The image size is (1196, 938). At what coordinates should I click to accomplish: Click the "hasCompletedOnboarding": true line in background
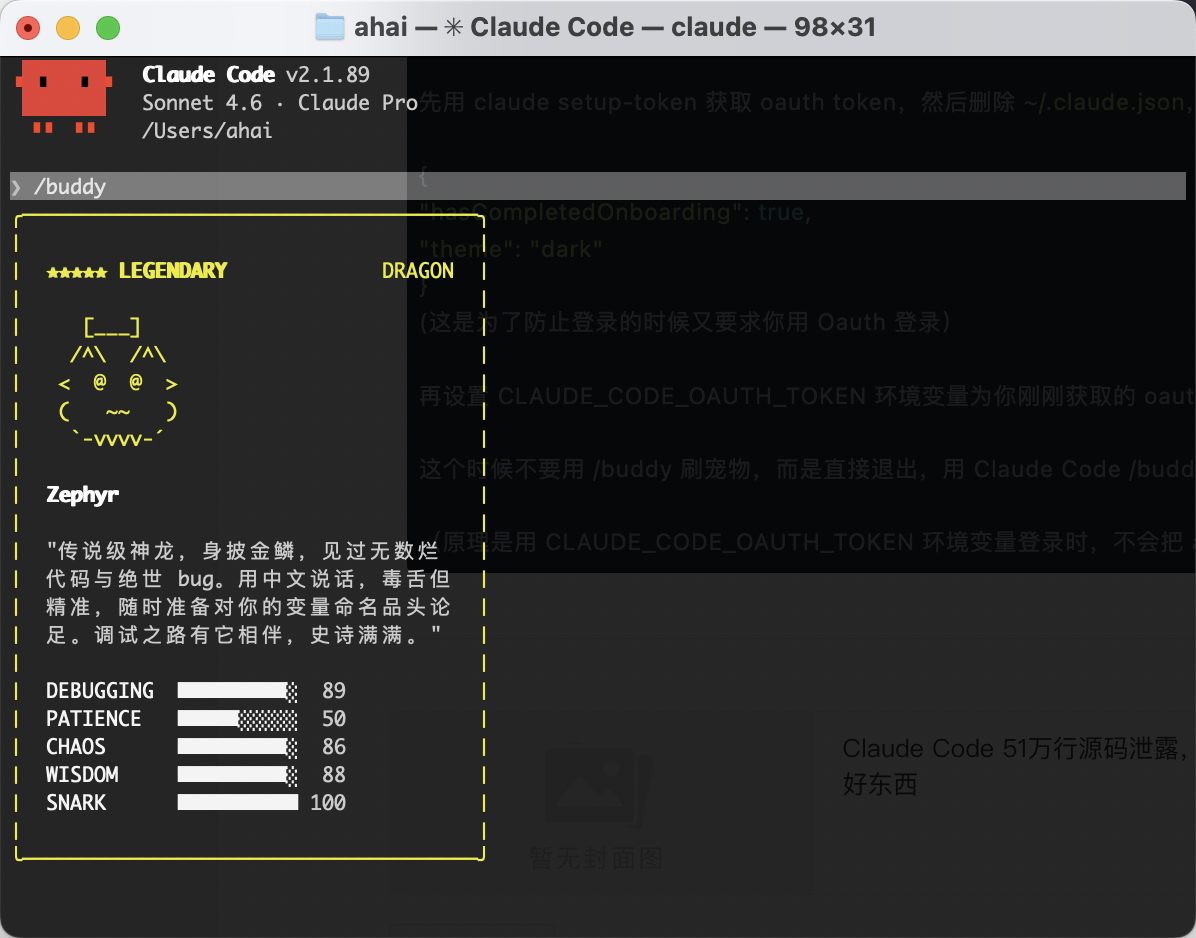click(x=616, y=211)
